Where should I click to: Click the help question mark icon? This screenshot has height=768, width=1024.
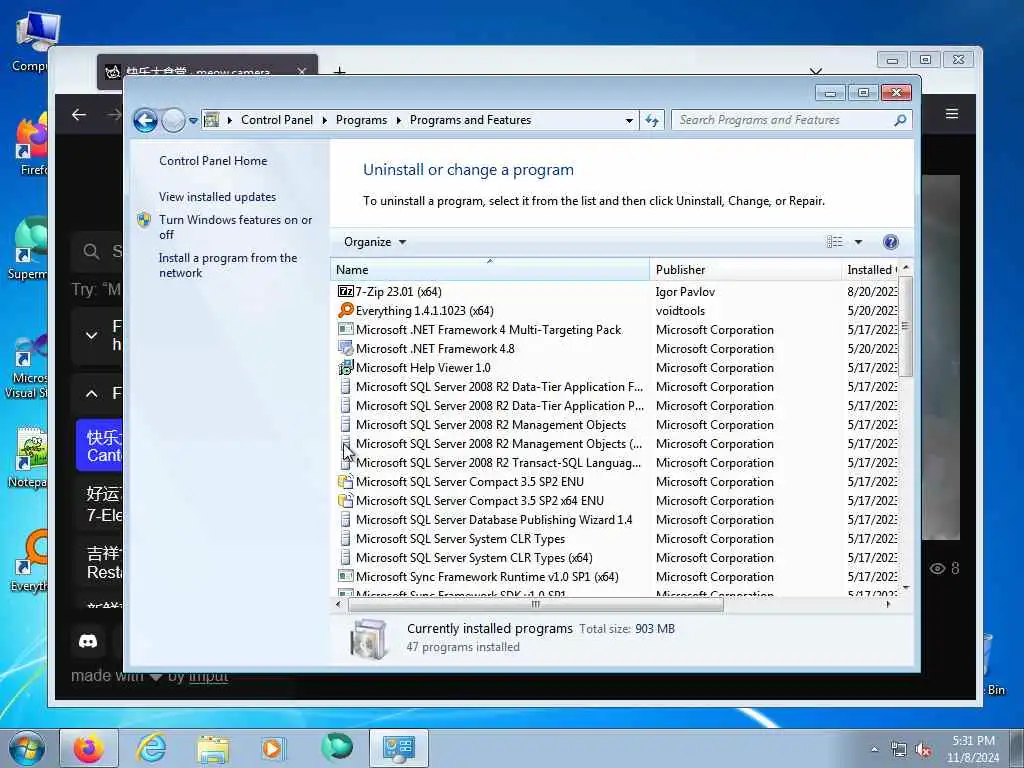coord(890,242)
